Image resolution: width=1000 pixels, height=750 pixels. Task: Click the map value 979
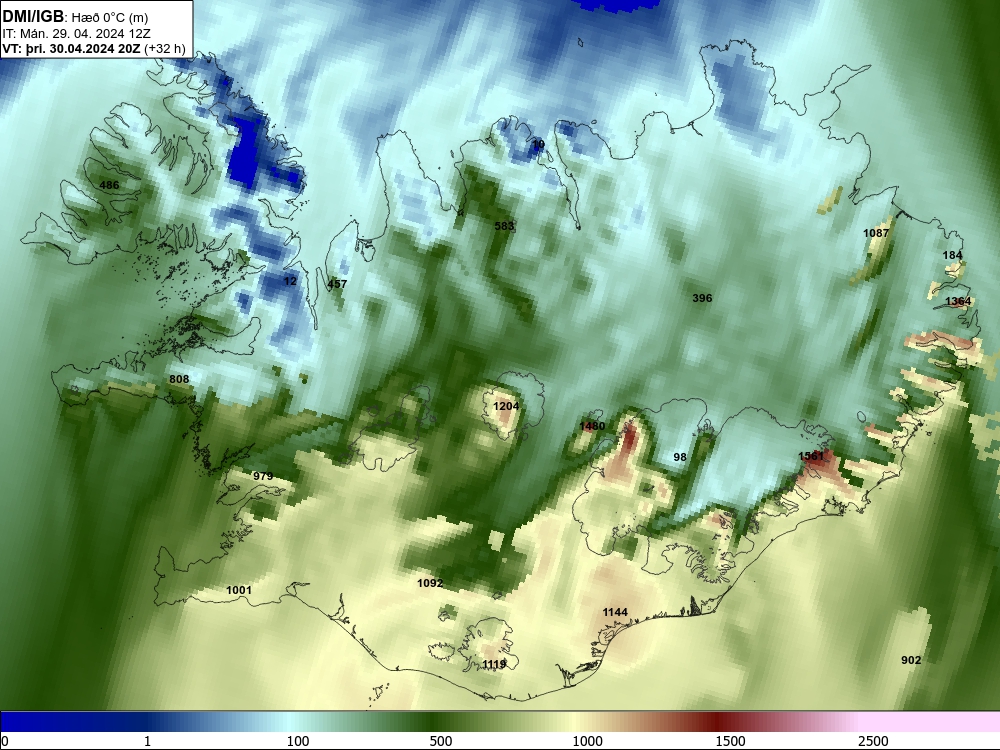click(x=263, y=476)
